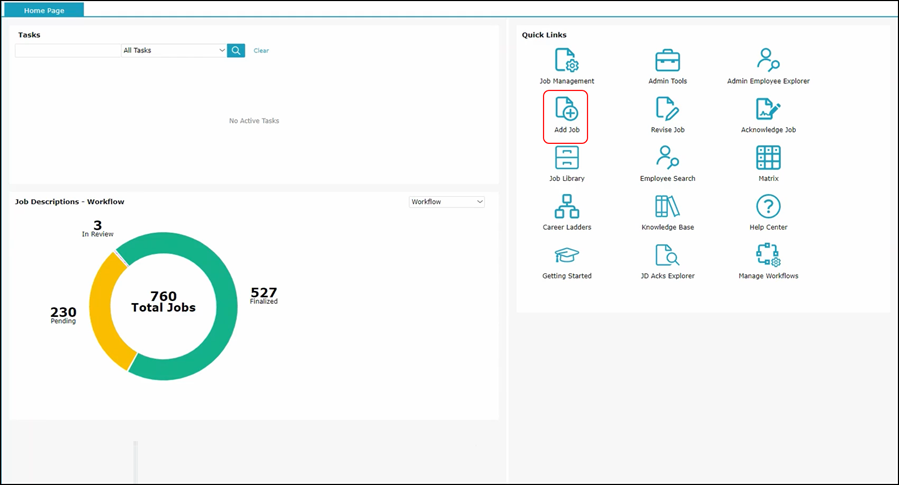
Task: Click the Add Job icon
Action: (x=566, y=109)
